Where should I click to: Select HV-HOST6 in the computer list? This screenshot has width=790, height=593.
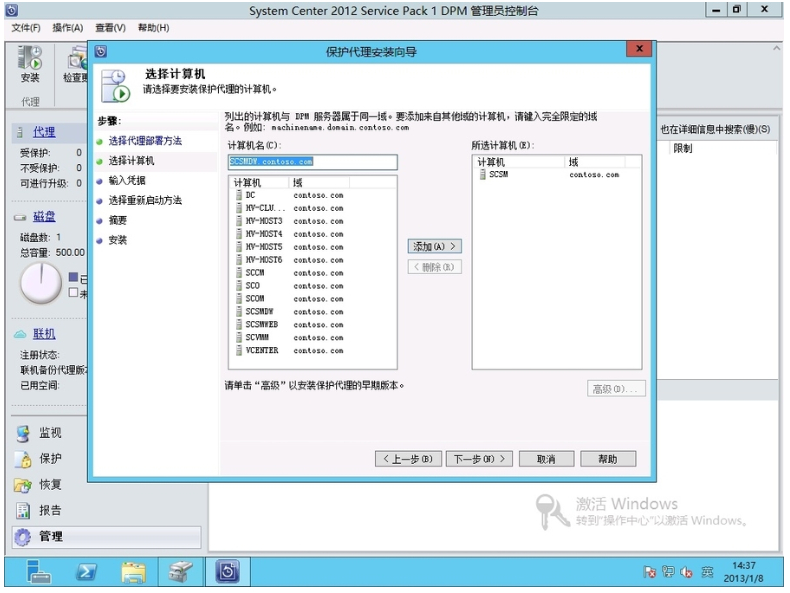pyautogui.click(x=312, y=260)
